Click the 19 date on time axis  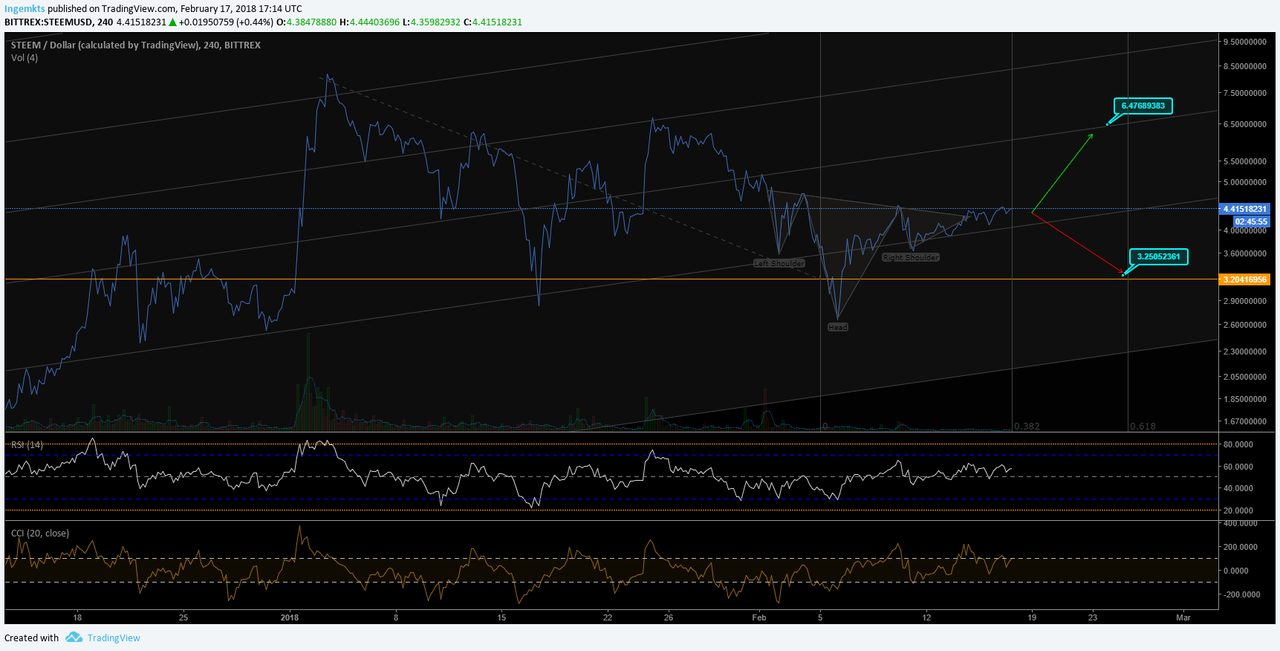coord(1032,617)
